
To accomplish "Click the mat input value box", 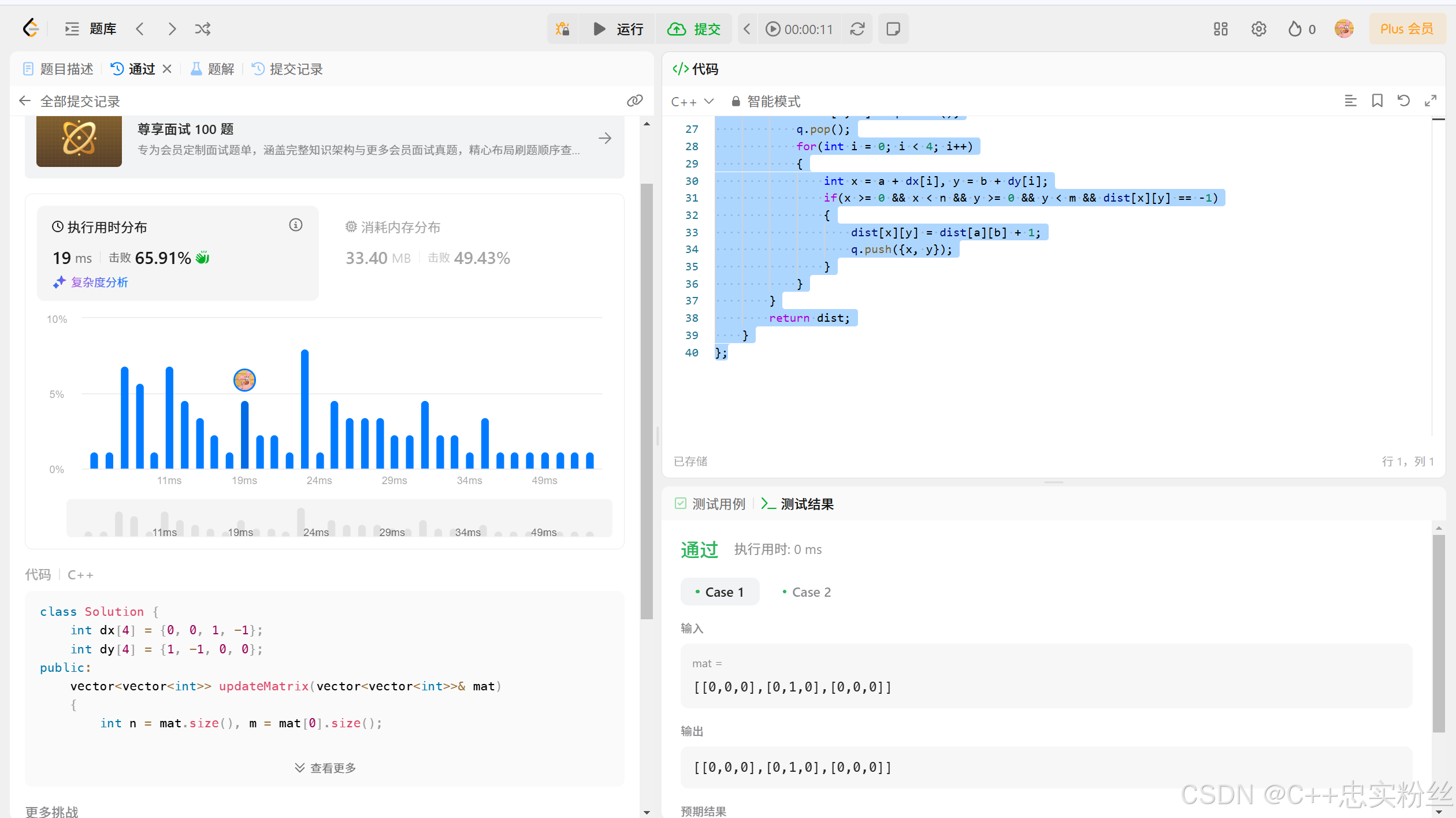I will point(1046,675).
